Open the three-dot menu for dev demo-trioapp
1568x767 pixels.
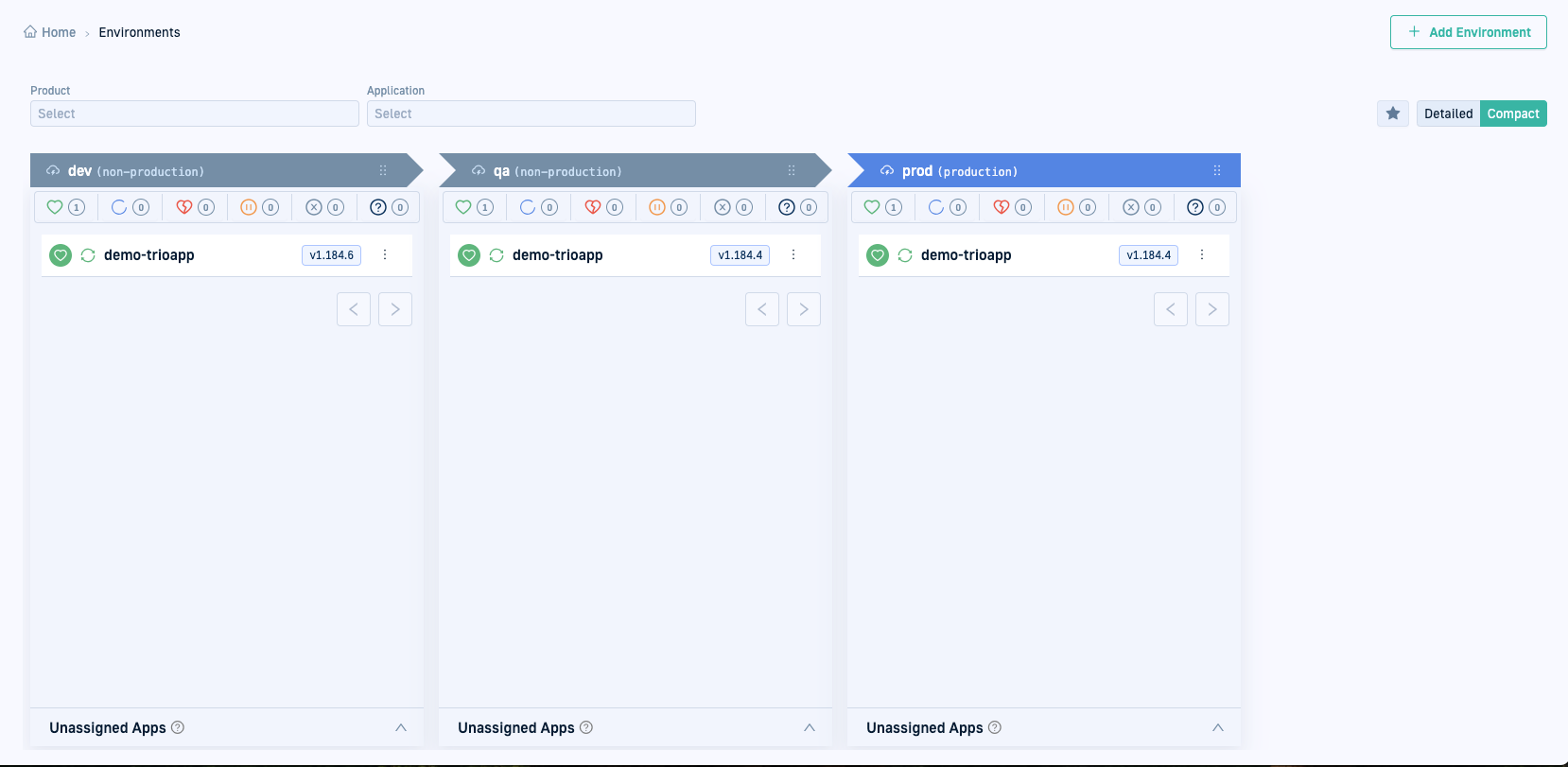(x=385, y=254)
